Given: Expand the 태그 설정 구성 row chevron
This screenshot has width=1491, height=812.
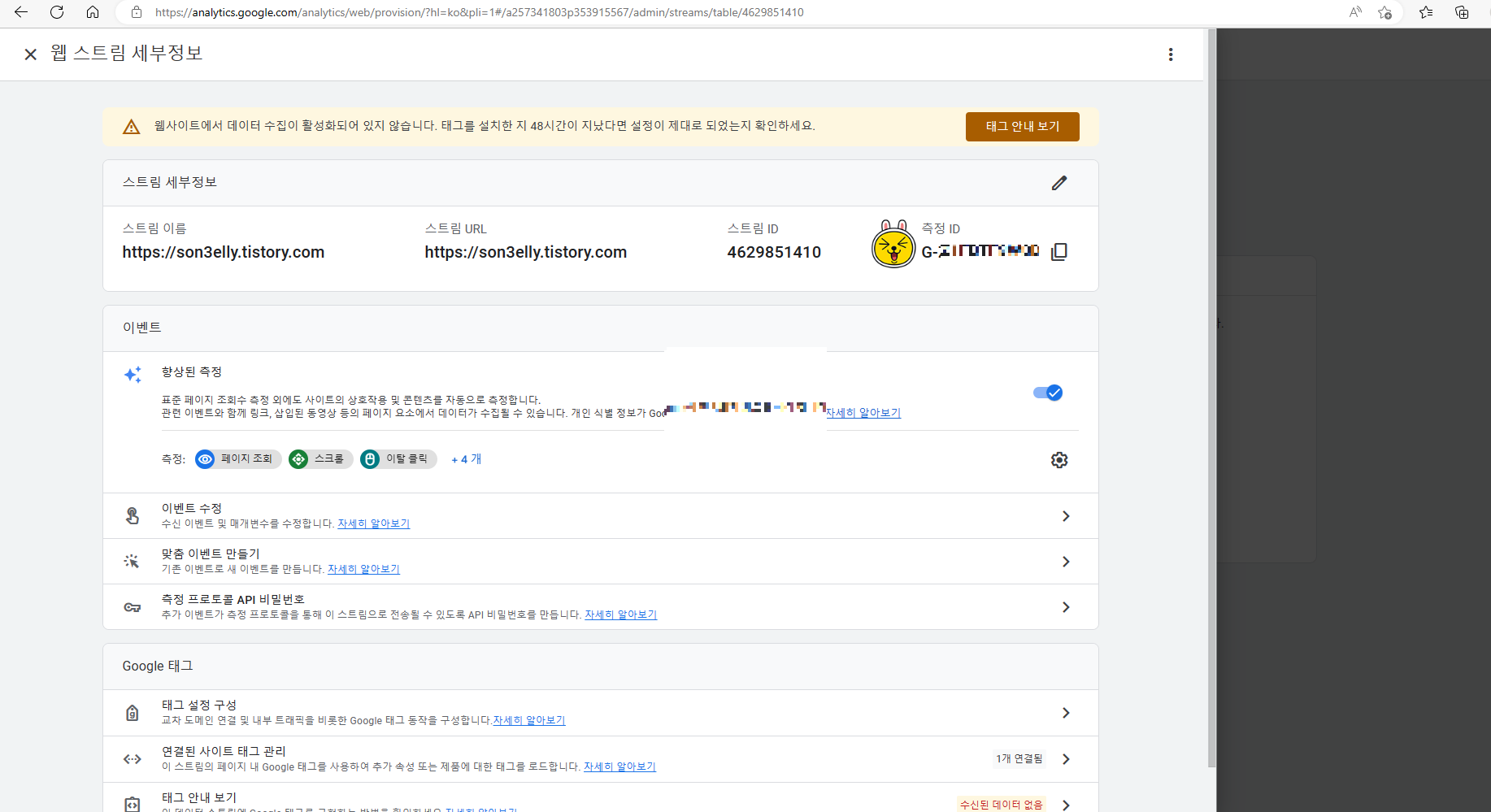Looking at the screenshot, I should click(x=1066, y=713).
